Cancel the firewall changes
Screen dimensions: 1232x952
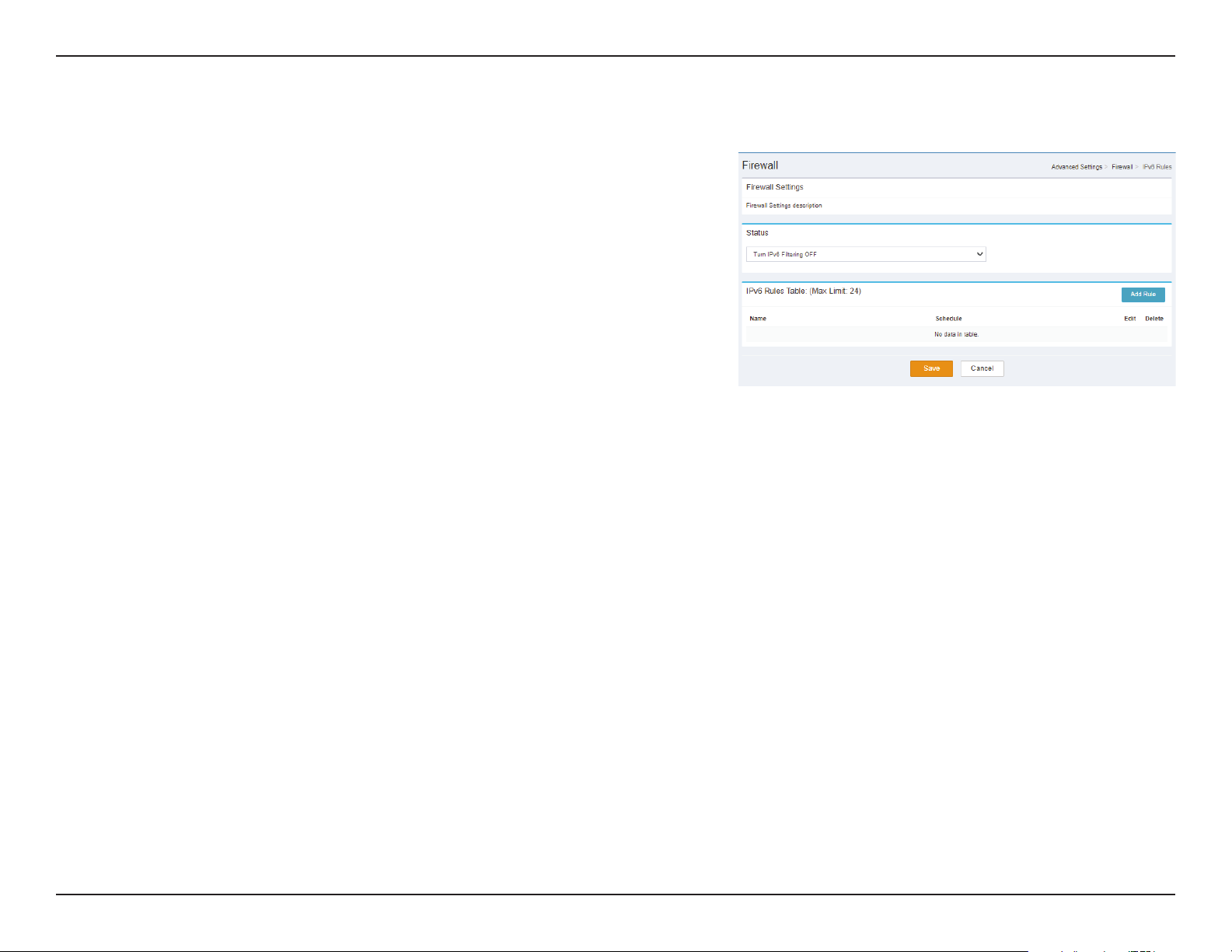[x=982, y=368]
